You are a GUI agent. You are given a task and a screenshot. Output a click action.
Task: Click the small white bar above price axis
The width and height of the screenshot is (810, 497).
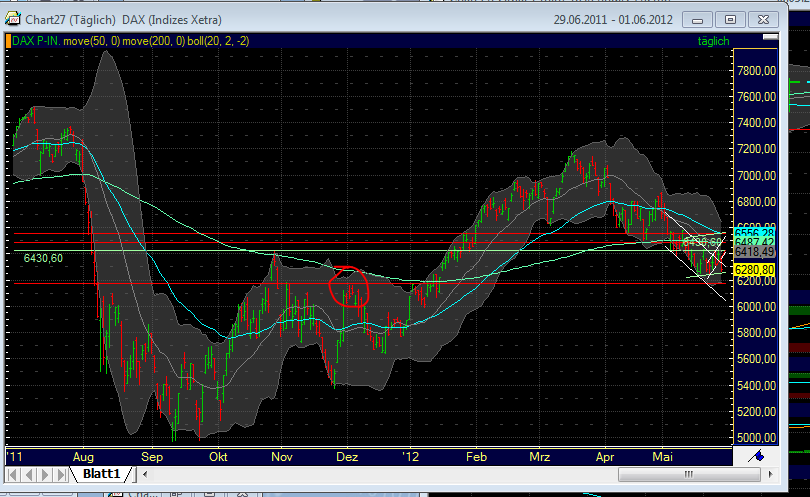pyautogui.click(x=770, y=37)
